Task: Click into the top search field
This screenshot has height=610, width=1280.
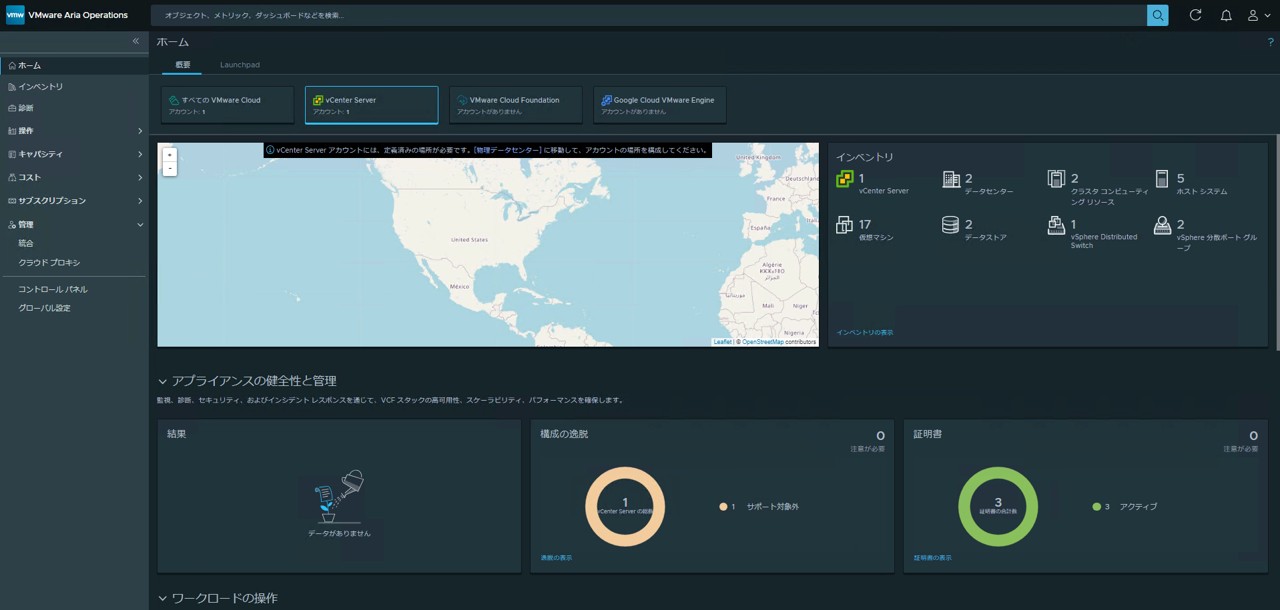Action: point(649,15)
